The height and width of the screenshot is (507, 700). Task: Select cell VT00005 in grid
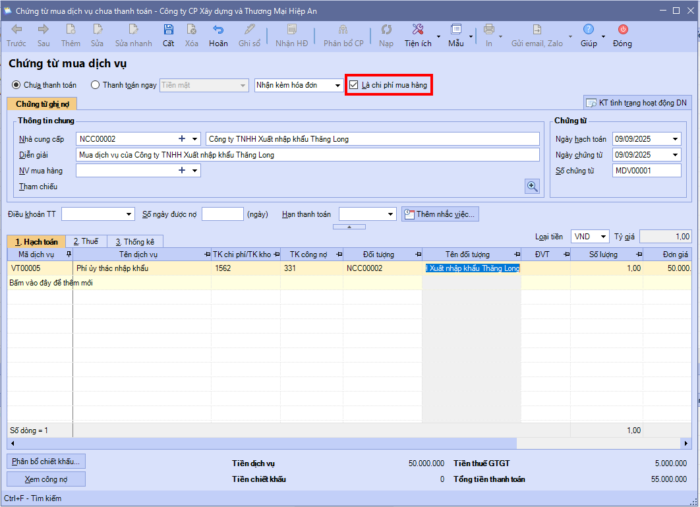40,268
